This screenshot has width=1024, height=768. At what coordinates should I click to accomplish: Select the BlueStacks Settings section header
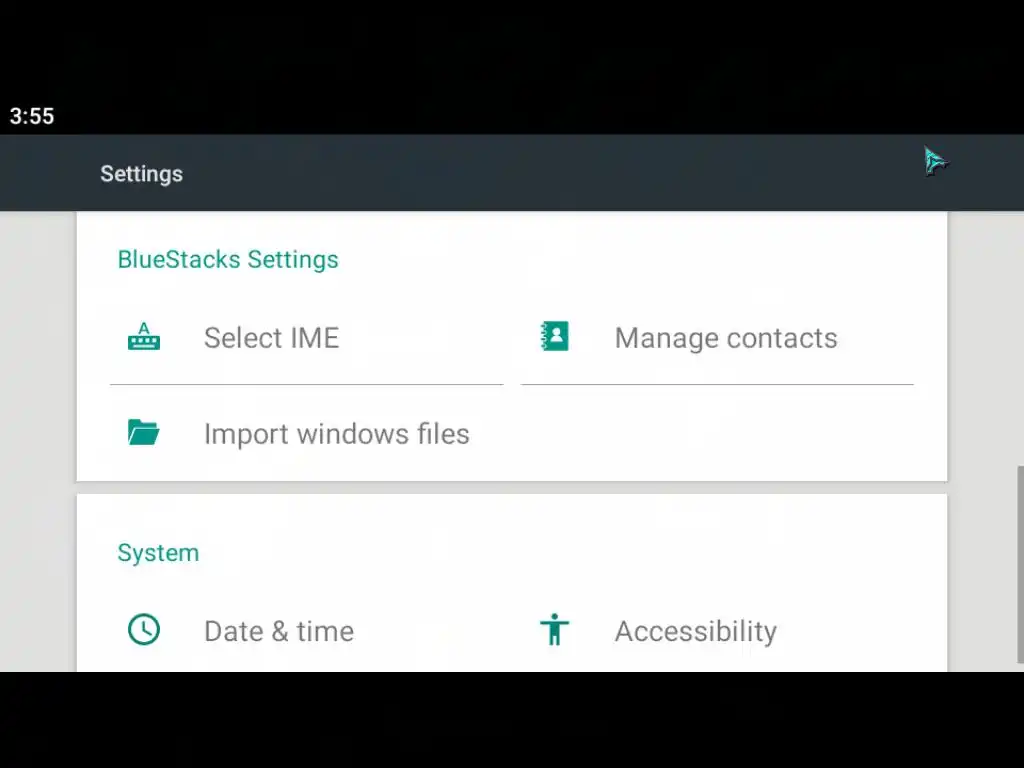click(x=228, y=260)
